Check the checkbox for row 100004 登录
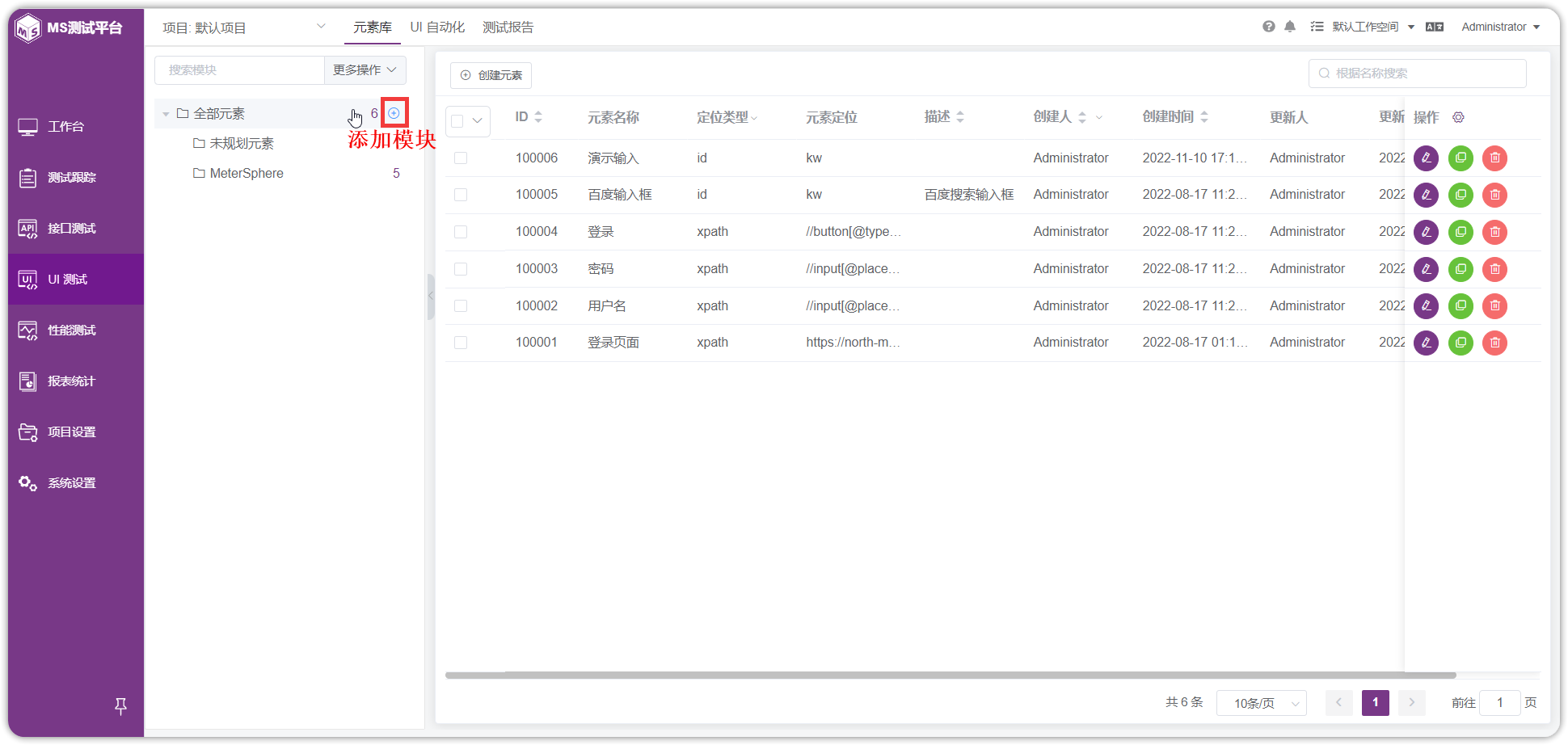Image resolution: width=1568 pixels, height=745 pixels. [x=461, y=232]
